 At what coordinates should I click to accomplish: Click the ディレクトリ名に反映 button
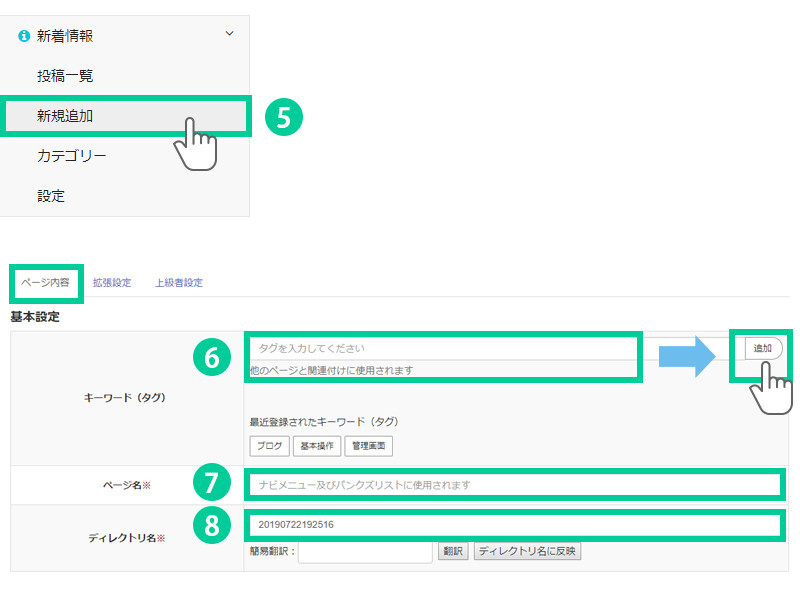pyautogui.click(x=527, y=552)
